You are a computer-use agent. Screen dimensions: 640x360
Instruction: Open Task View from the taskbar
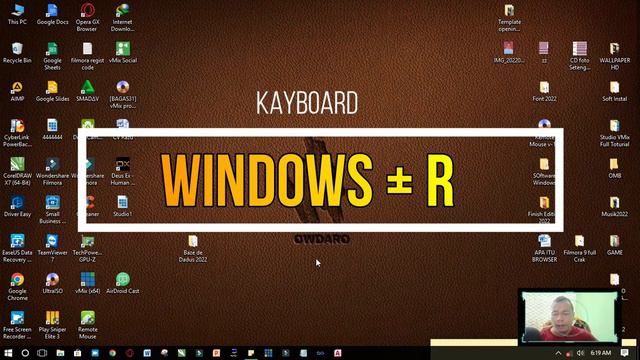(42, 353)
